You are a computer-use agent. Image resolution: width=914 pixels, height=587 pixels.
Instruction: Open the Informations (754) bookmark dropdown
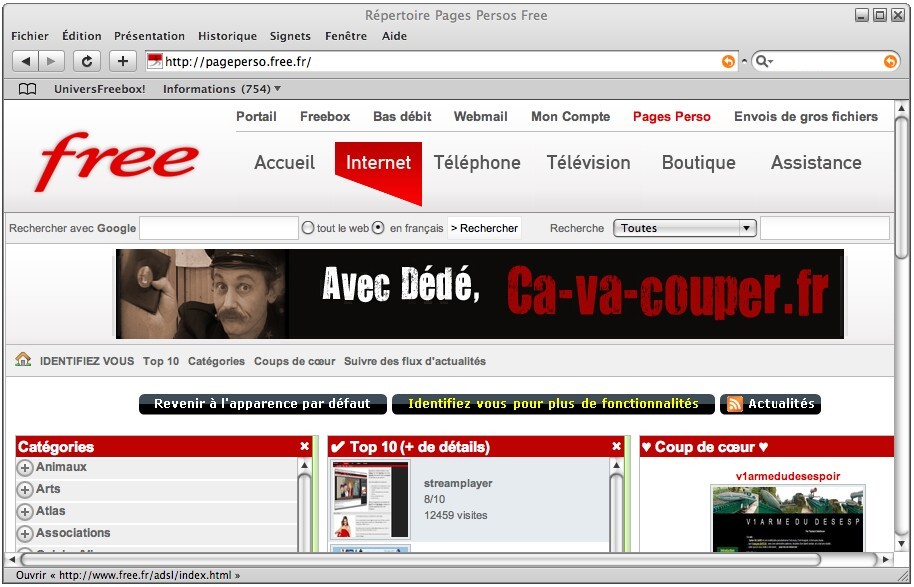click(222, 89)
